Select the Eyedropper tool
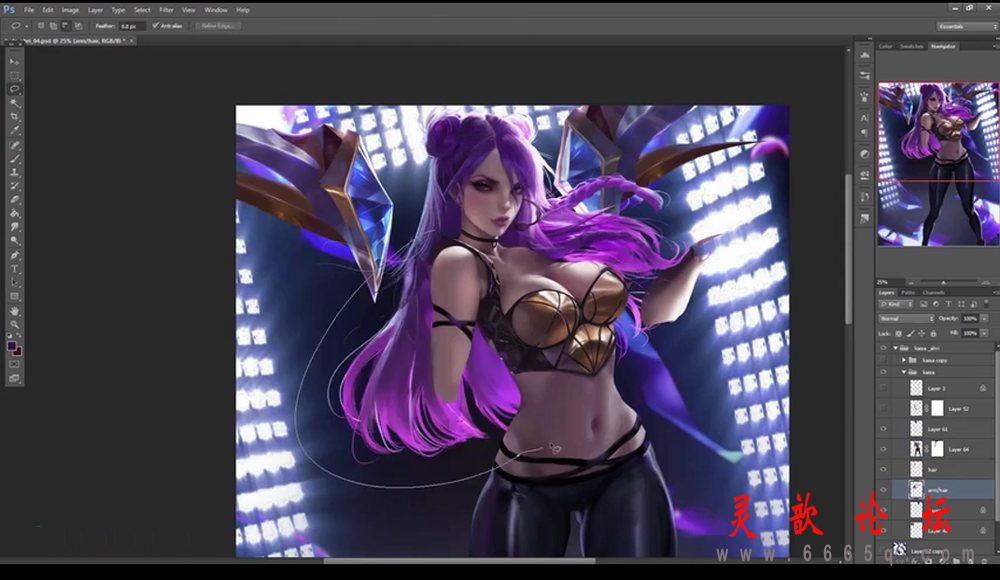The width and height of the screenshot is (1000, 580). click(14, 131)
